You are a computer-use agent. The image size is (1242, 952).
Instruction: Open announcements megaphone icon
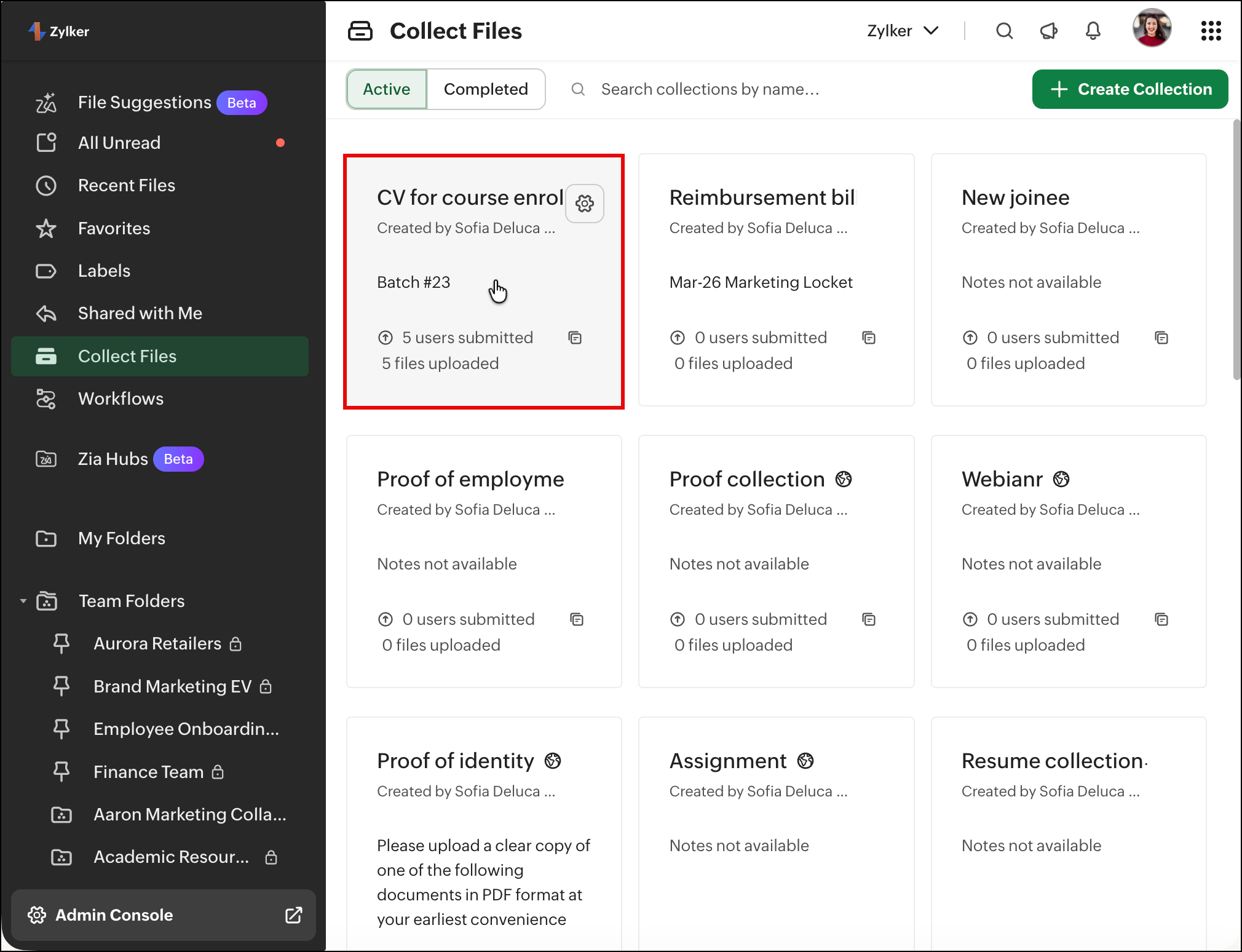click(x=1048, y=31)
